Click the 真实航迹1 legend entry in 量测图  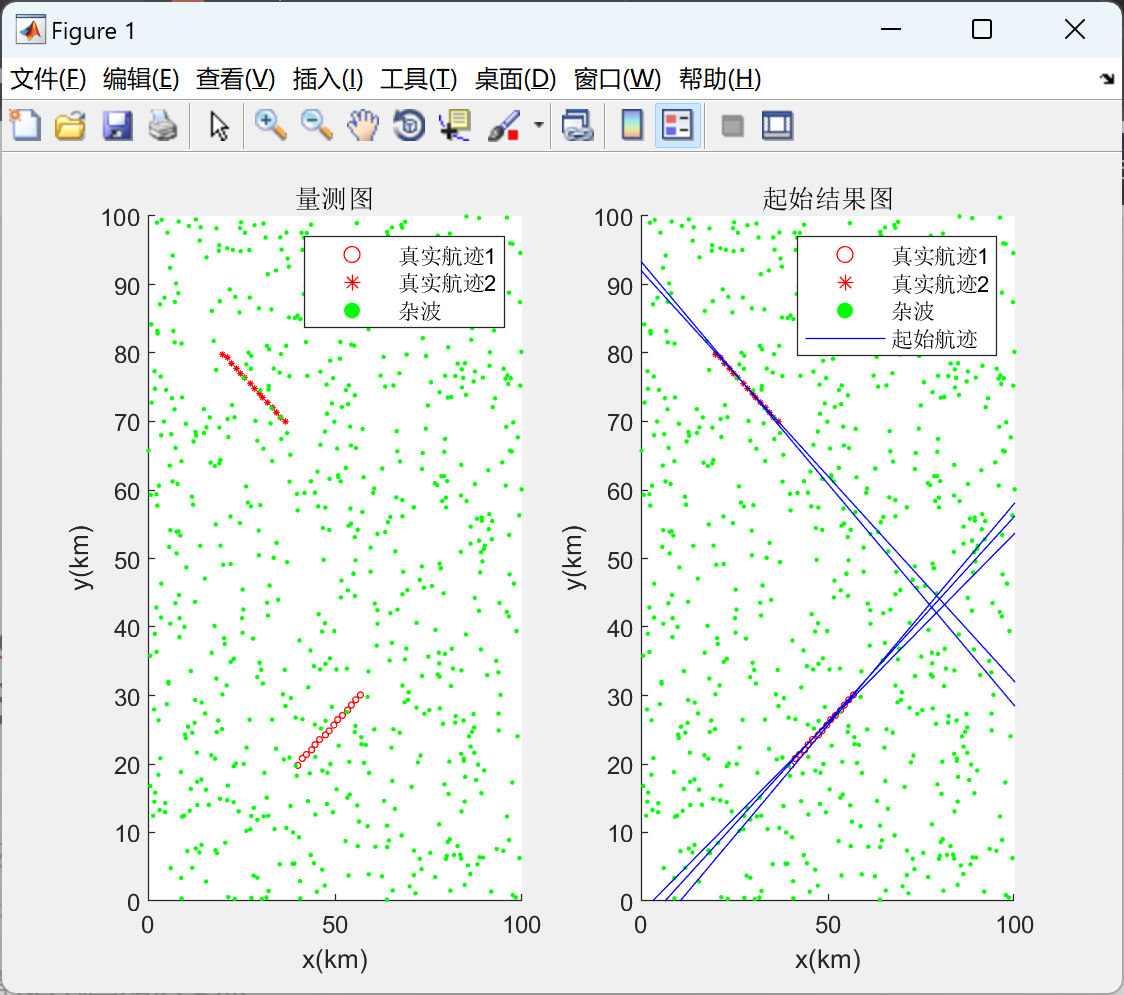point(438,255)
